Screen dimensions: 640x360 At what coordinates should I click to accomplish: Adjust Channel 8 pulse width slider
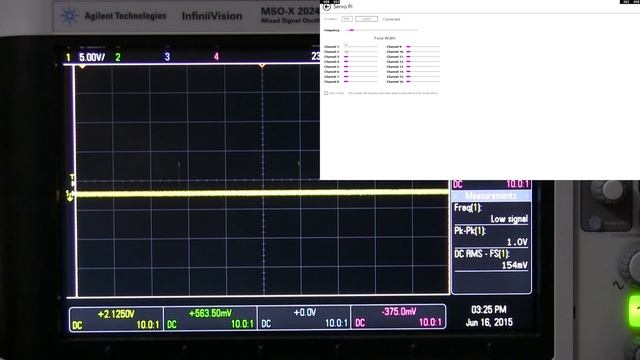pos(361,81)
